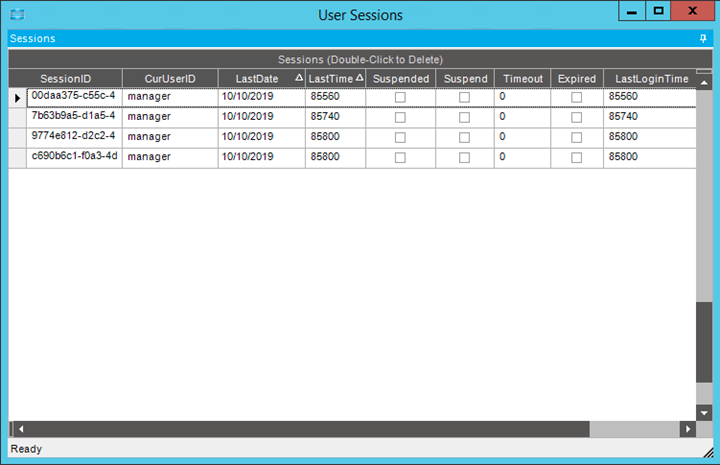Click the User Sessions app icon in title bar
Screen dimensions: 720x465
(17, 15)
